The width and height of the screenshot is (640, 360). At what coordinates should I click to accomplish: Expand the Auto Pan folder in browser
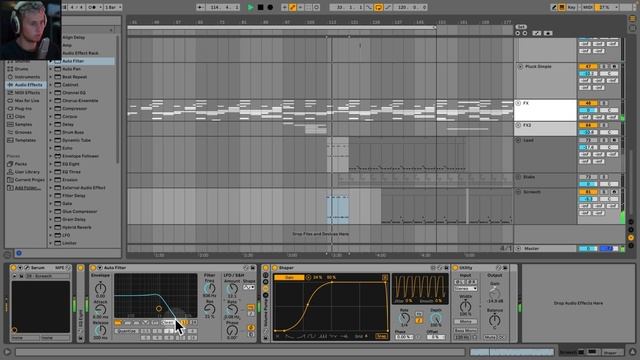51,69
